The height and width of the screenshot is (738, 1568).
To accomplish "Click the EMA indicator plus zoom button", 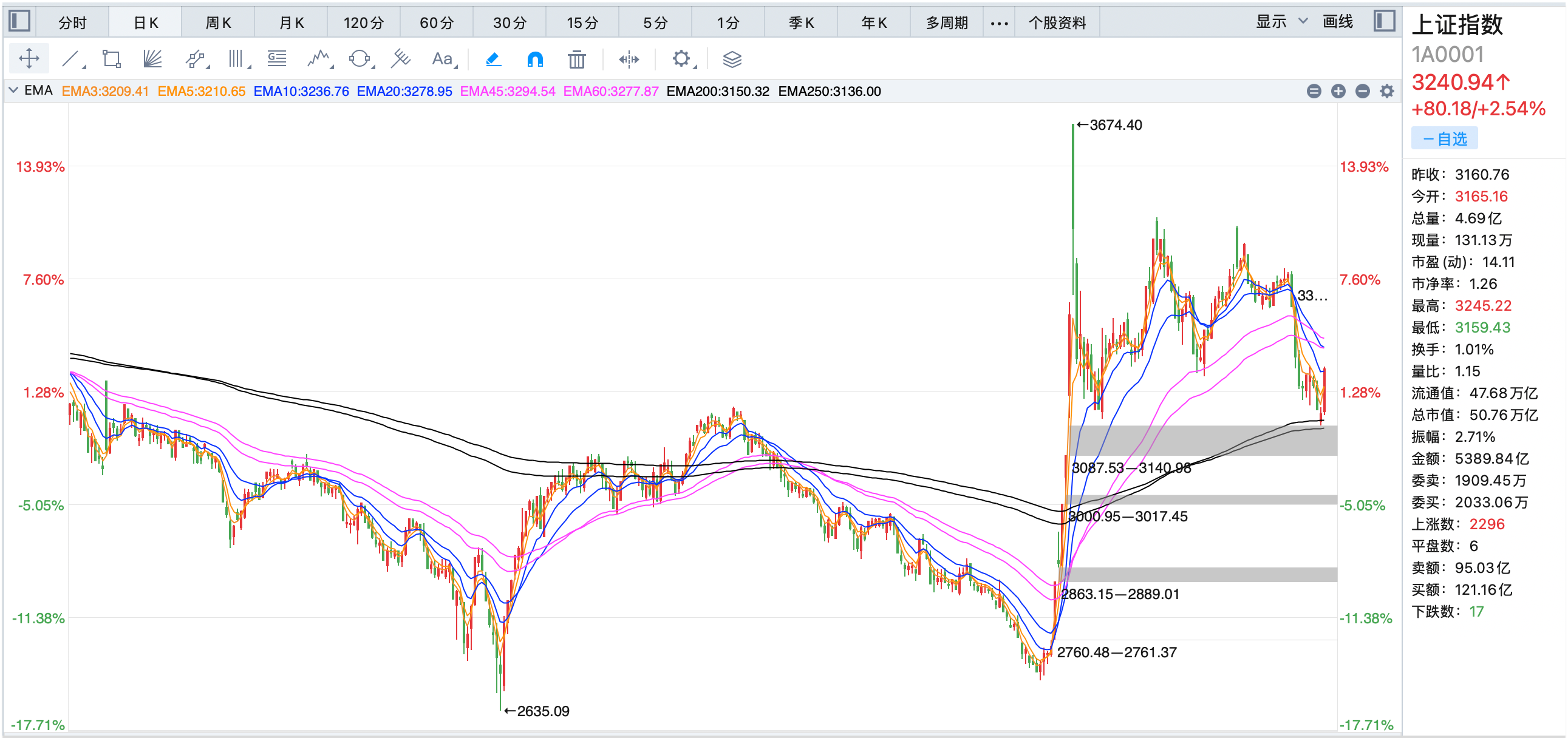I will click(x=1338, y=91).
